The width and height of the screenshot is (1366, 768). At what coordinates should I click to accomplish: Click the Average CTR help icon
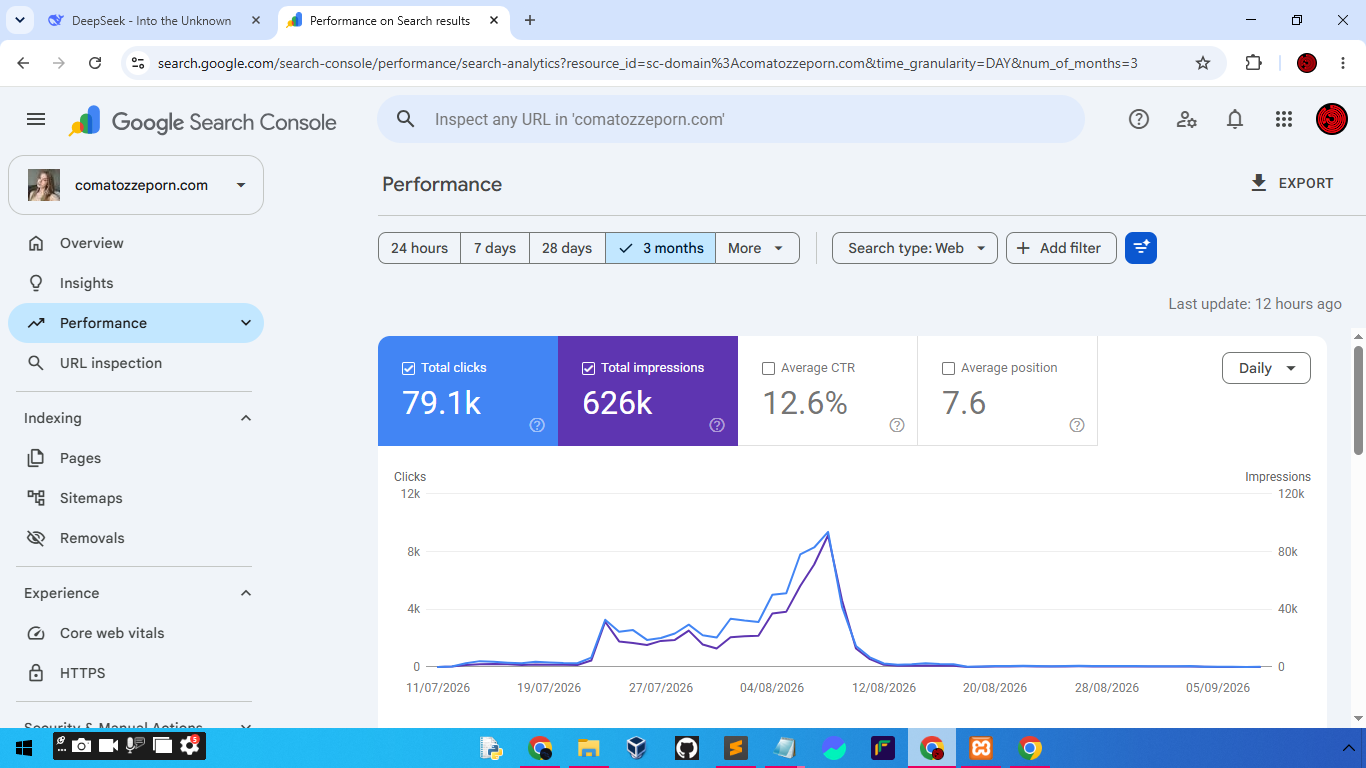pos(897,425)
